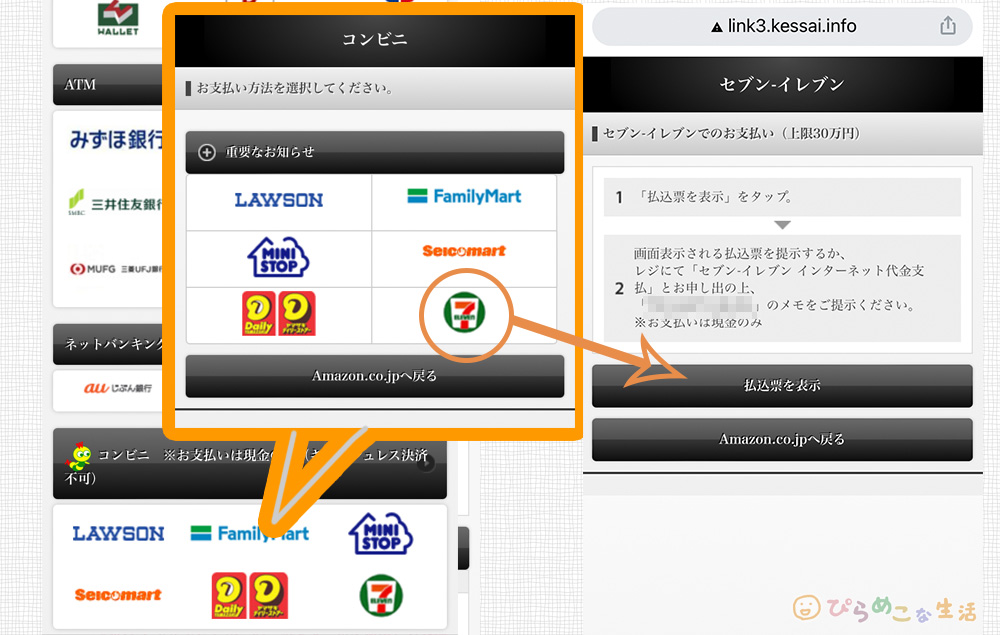Choose the 7-Eleven logo in the コンビニ popup
This screenshot has width=1000, height=635.
(x=464, y=314)
